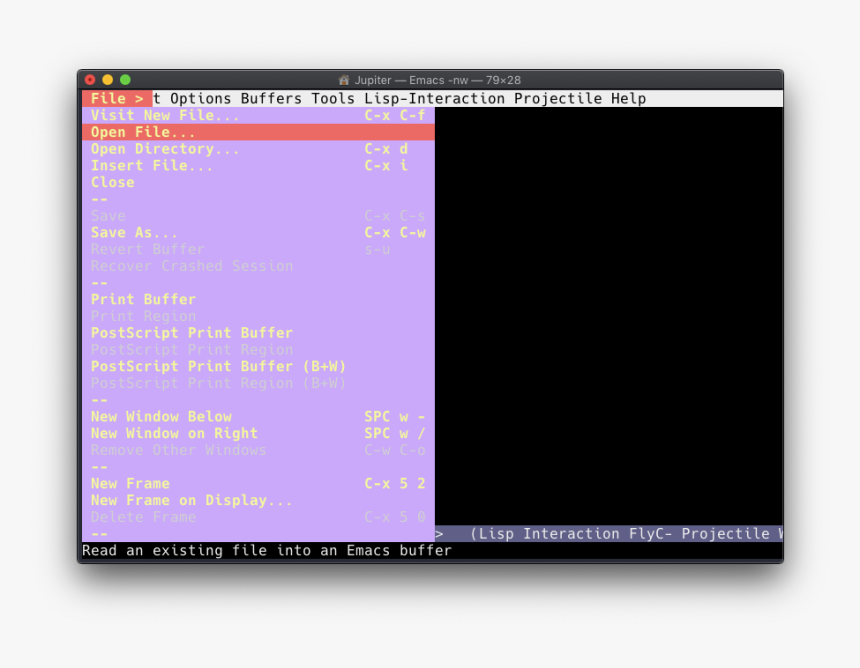Open Directory... from the menu

click(x=163, y=148)
